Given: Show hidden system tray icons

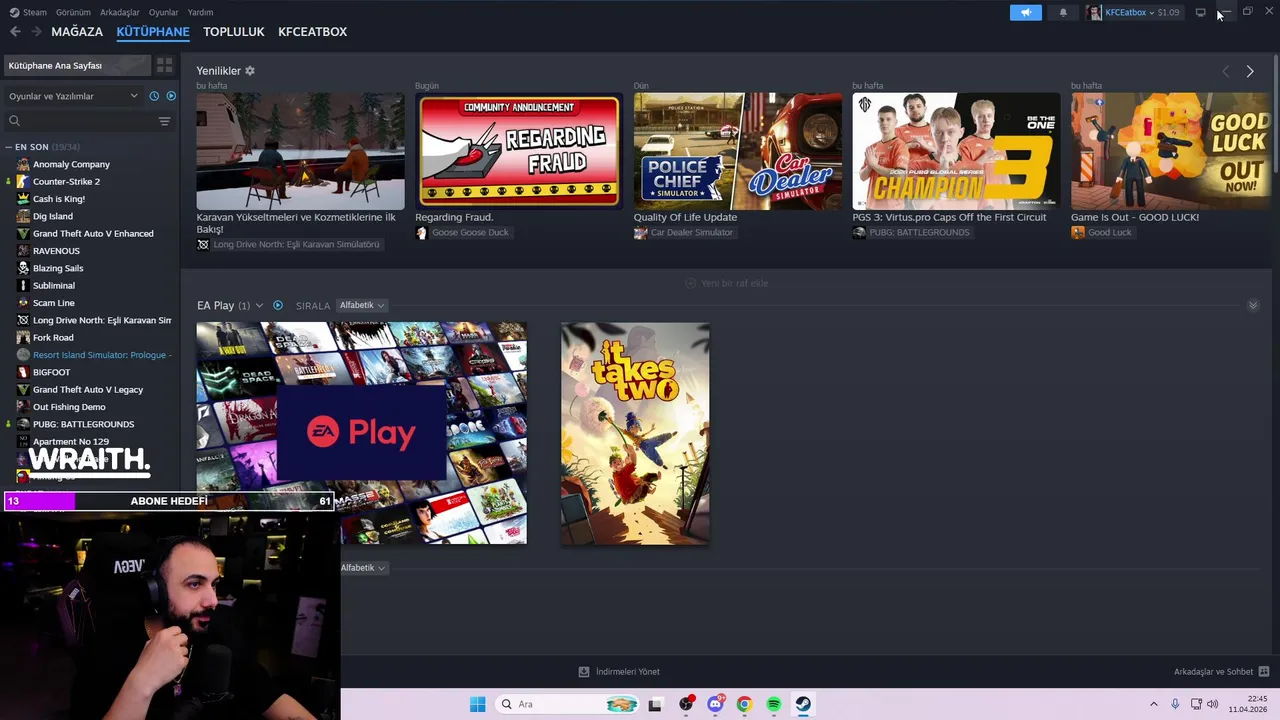Looking at the screenshot, I should coord(1153,704).
